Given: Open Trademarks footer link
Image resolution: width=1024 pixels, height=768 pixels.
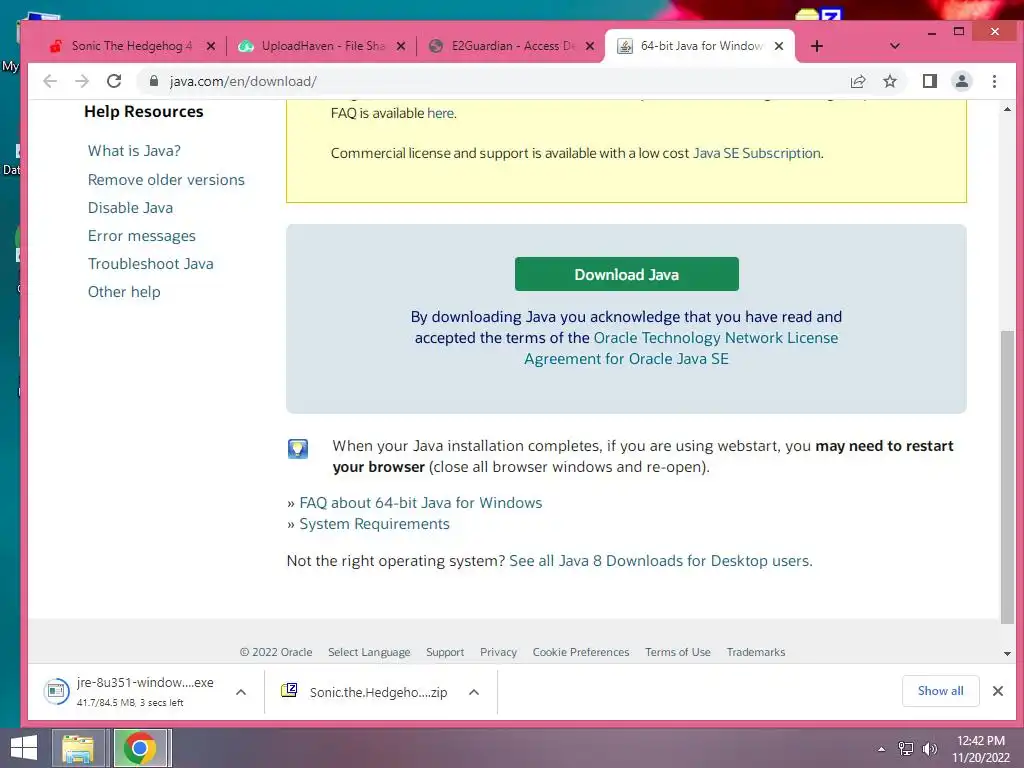Looking at the screenshot, I should click(756, 652).
